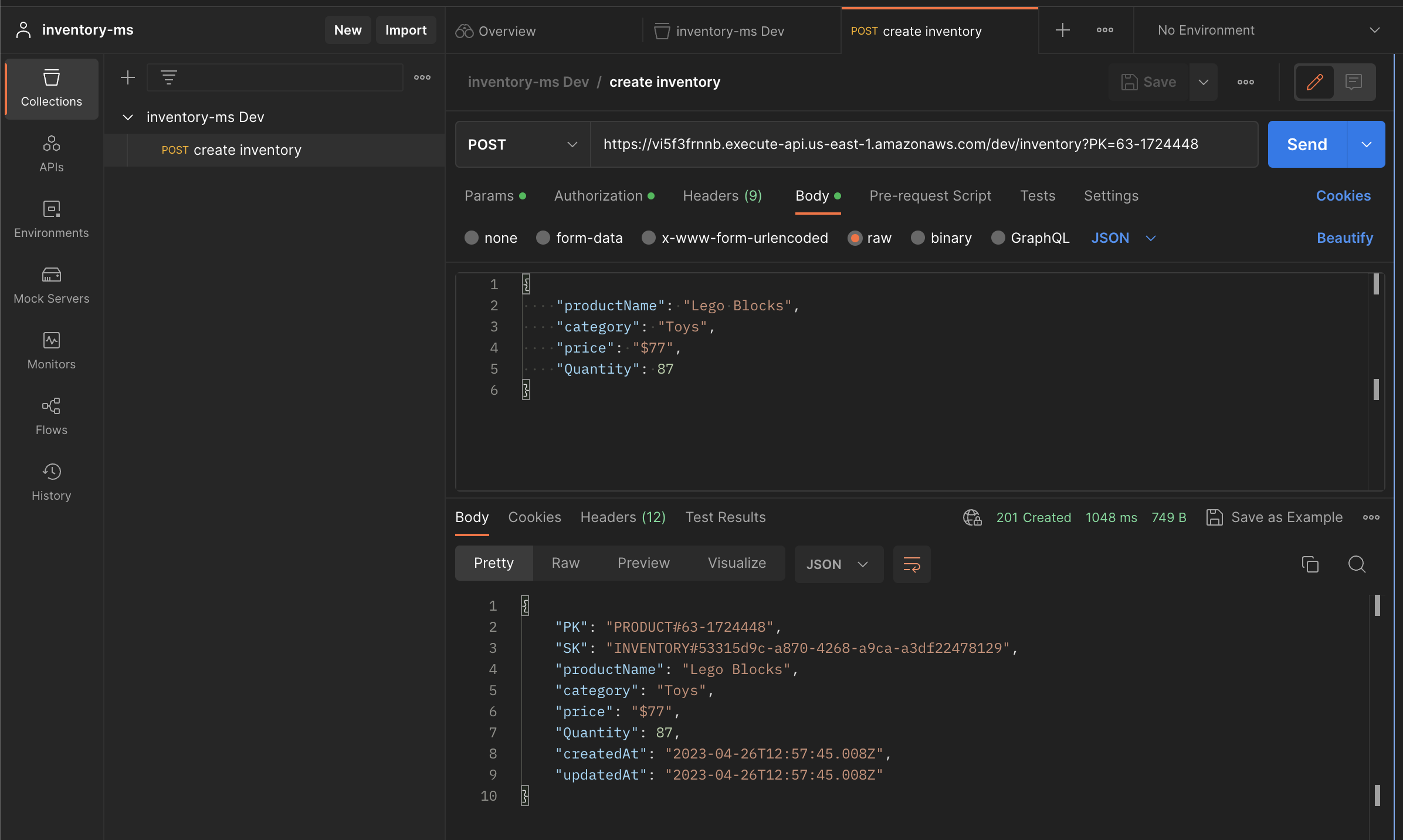The image size is (1403, 840).
Task: Open a new request tab with plus icon
Action: click(1063, 30)
